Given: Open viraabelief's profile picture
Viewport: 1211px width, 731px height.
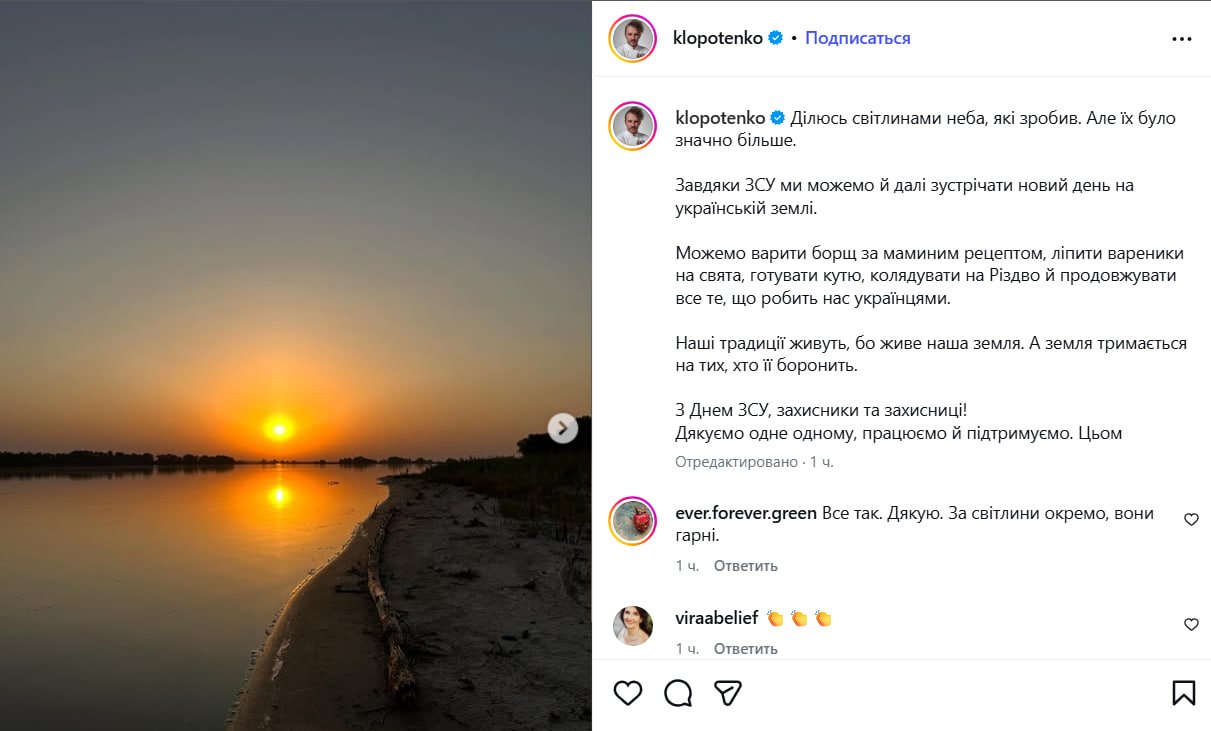Looking at the screenshot, I should point(633,626).
